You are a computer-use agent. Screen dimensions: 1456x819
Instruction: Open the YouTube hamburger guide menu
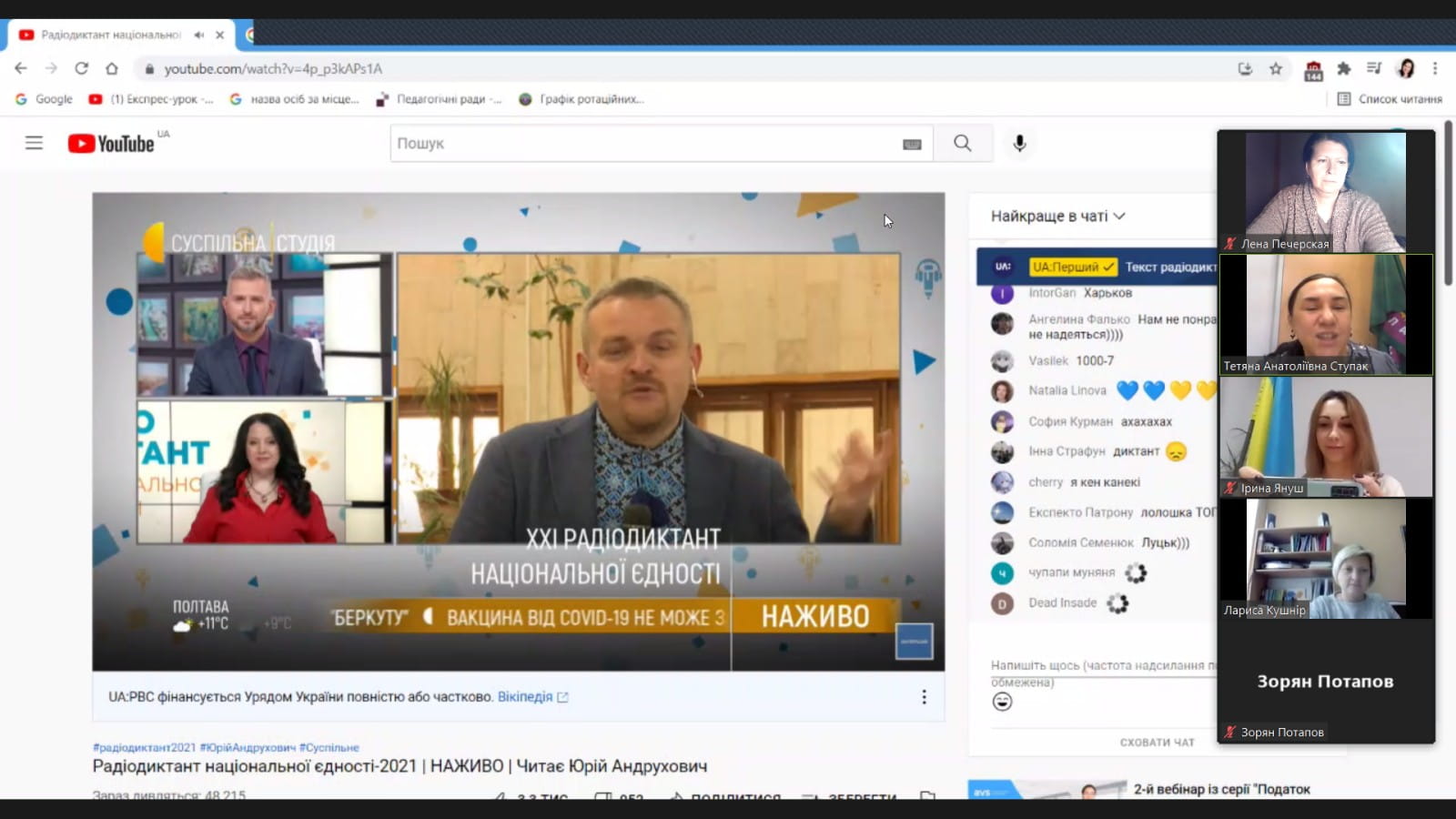pyautogui.click(x=34, y=143)
